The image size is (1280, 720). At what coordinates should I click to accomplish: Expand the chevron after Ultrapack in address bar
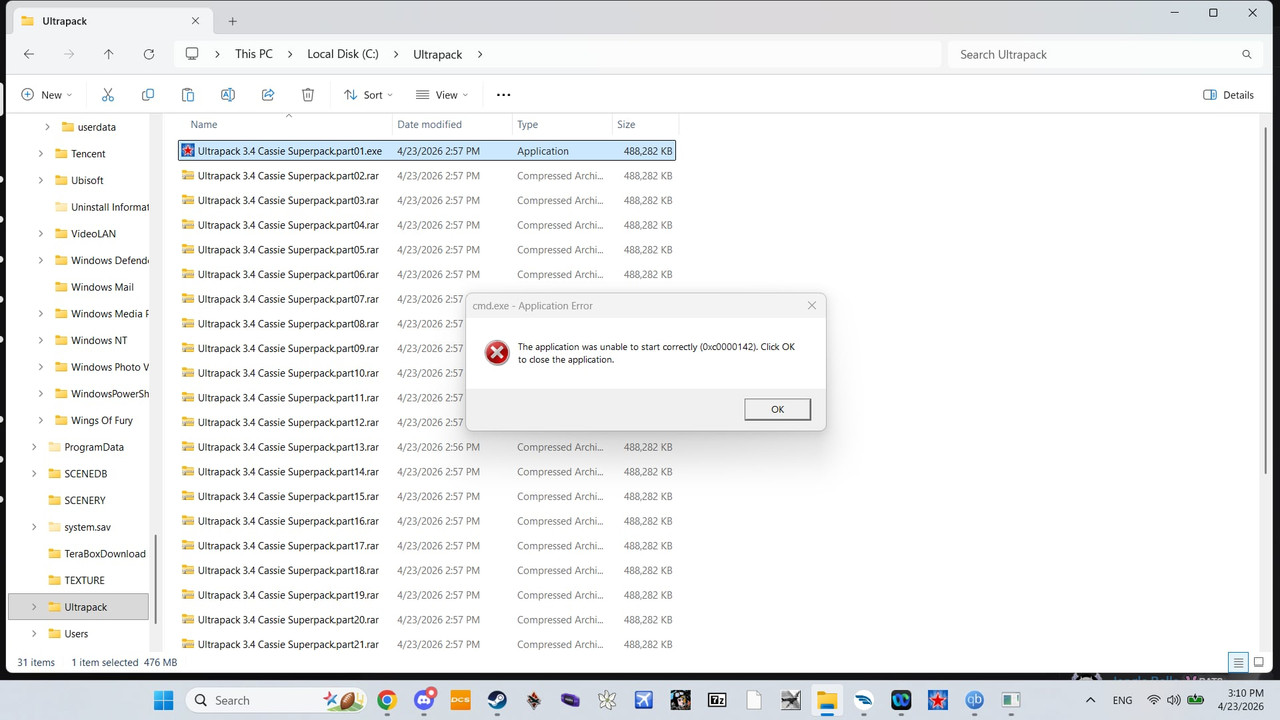tap(480, 54)
